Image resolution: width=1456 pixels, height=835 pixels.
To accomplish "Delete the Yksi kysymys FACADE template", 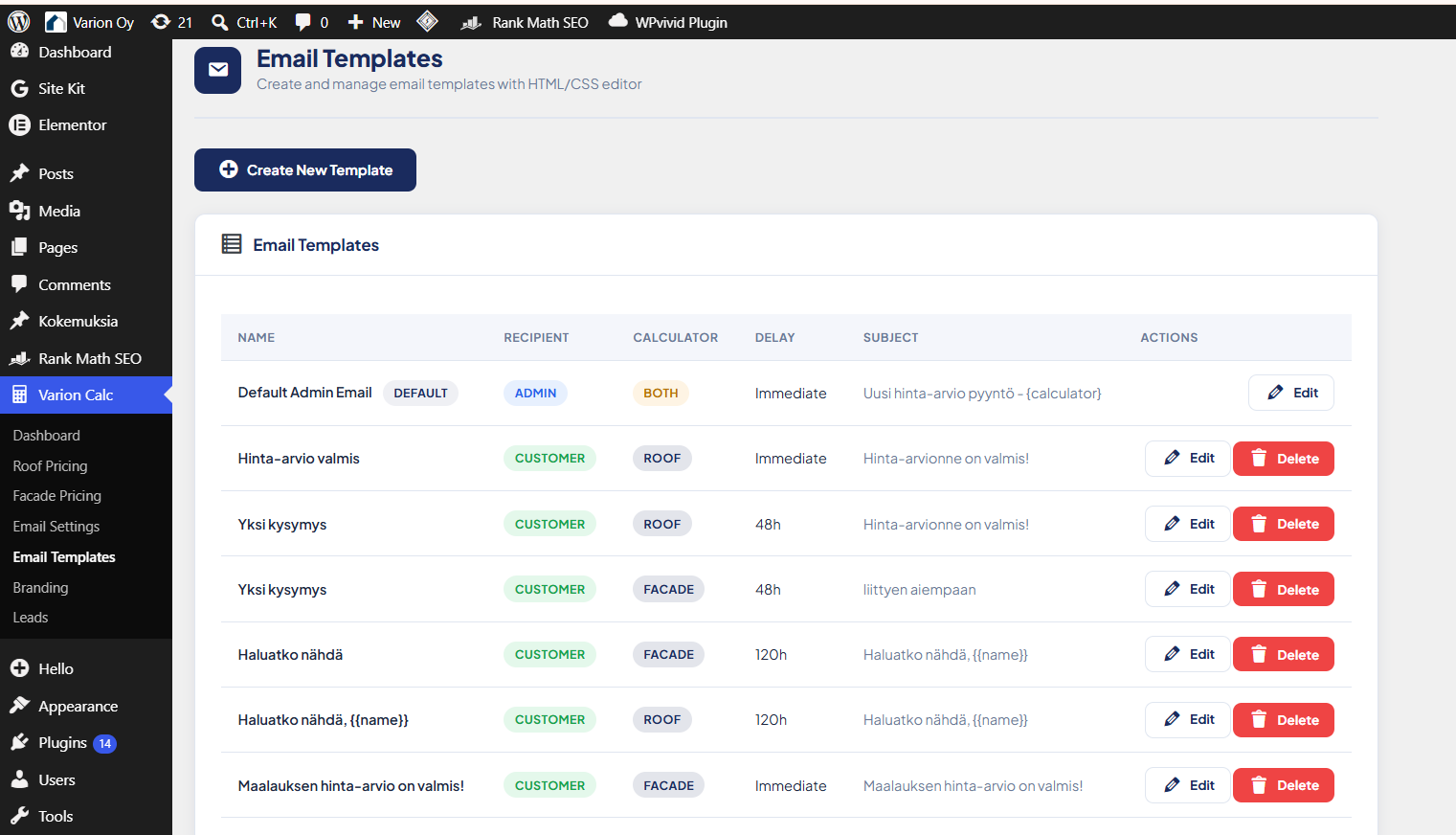I will tap(1284, 590).
